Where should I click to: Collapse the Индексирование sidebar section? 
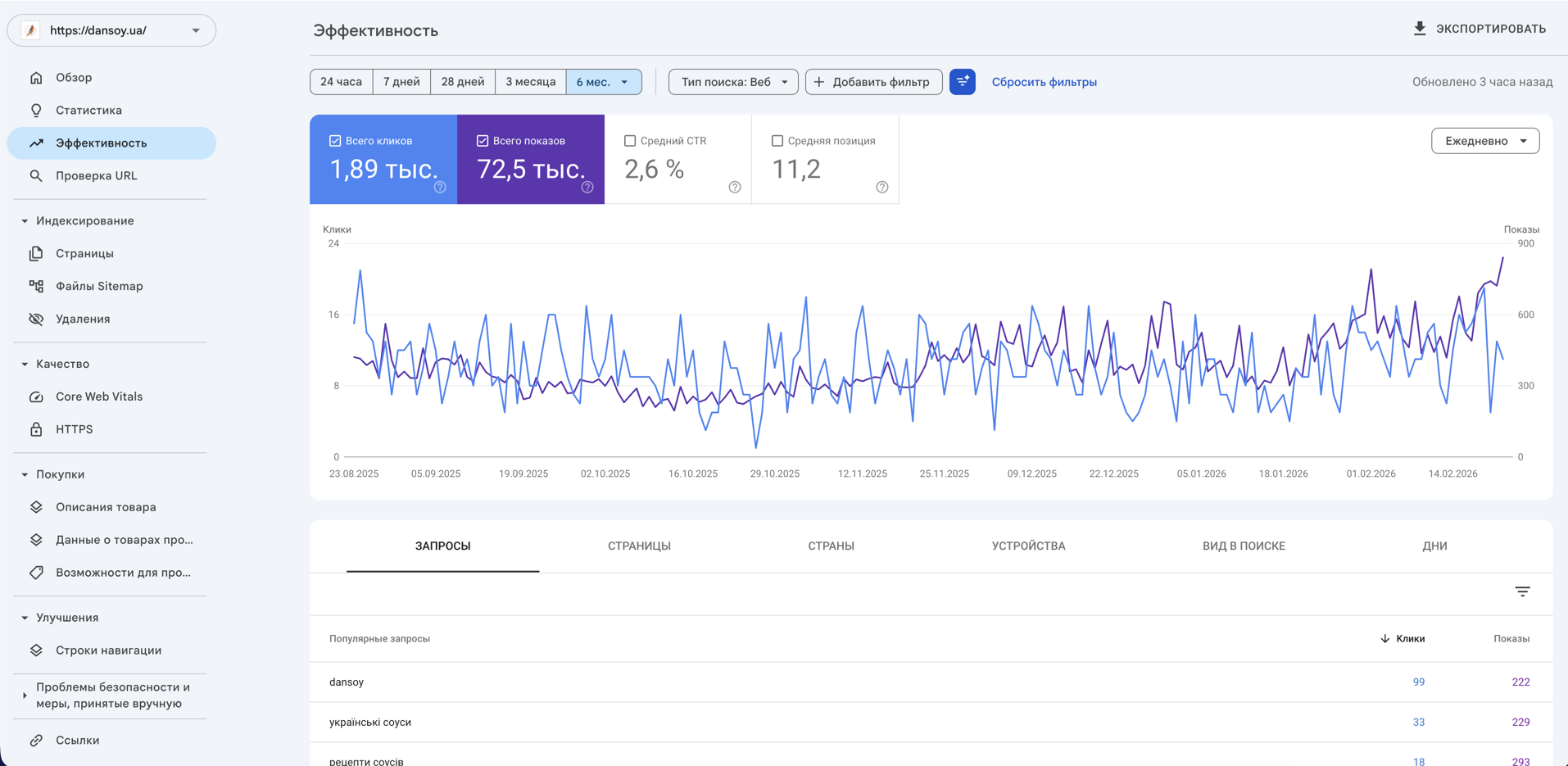click(25, 221)
